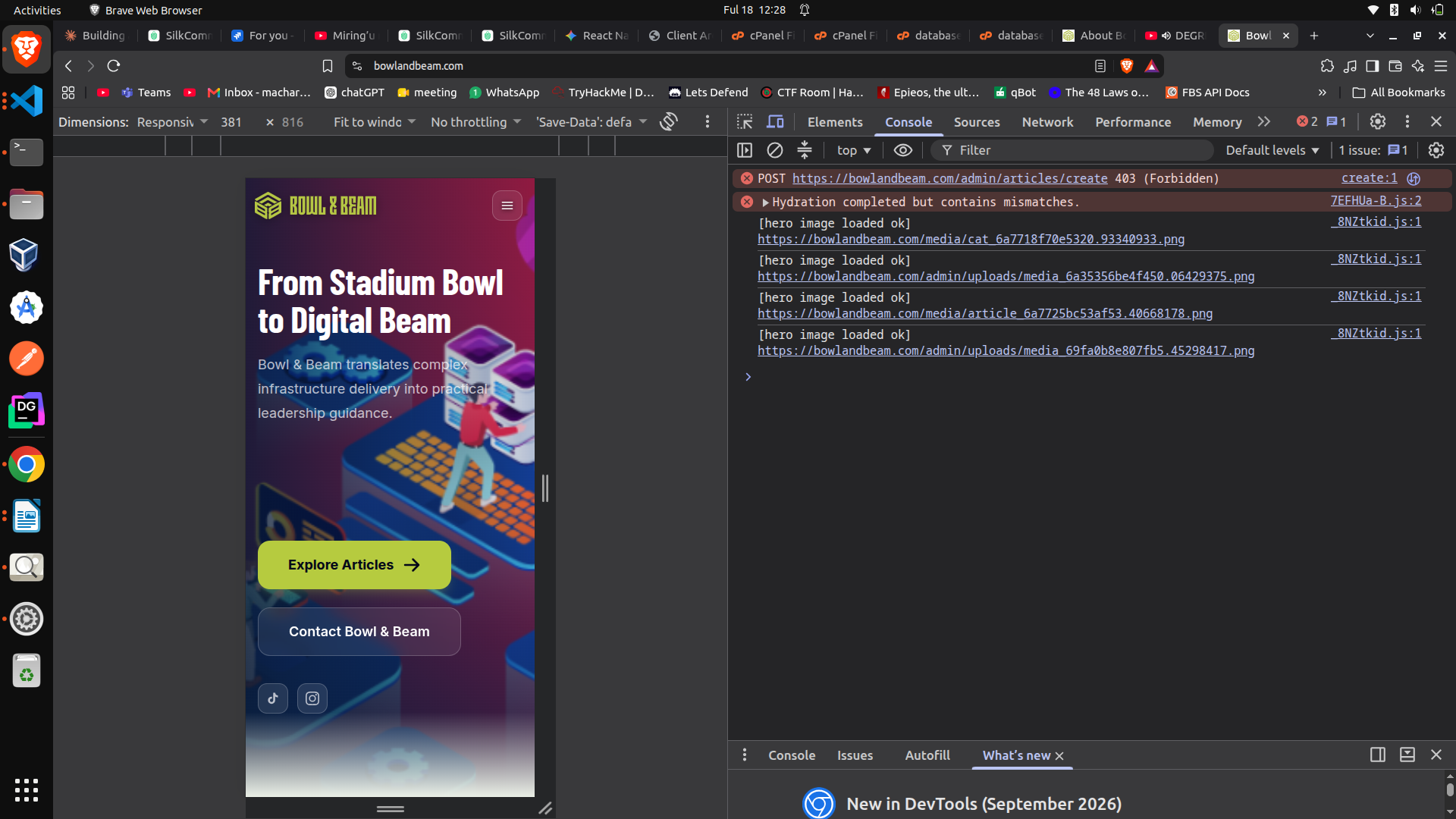
Task: Open the DevTools customize three-dots menu
Action: pyautogui.click(x=1407, y=121)
